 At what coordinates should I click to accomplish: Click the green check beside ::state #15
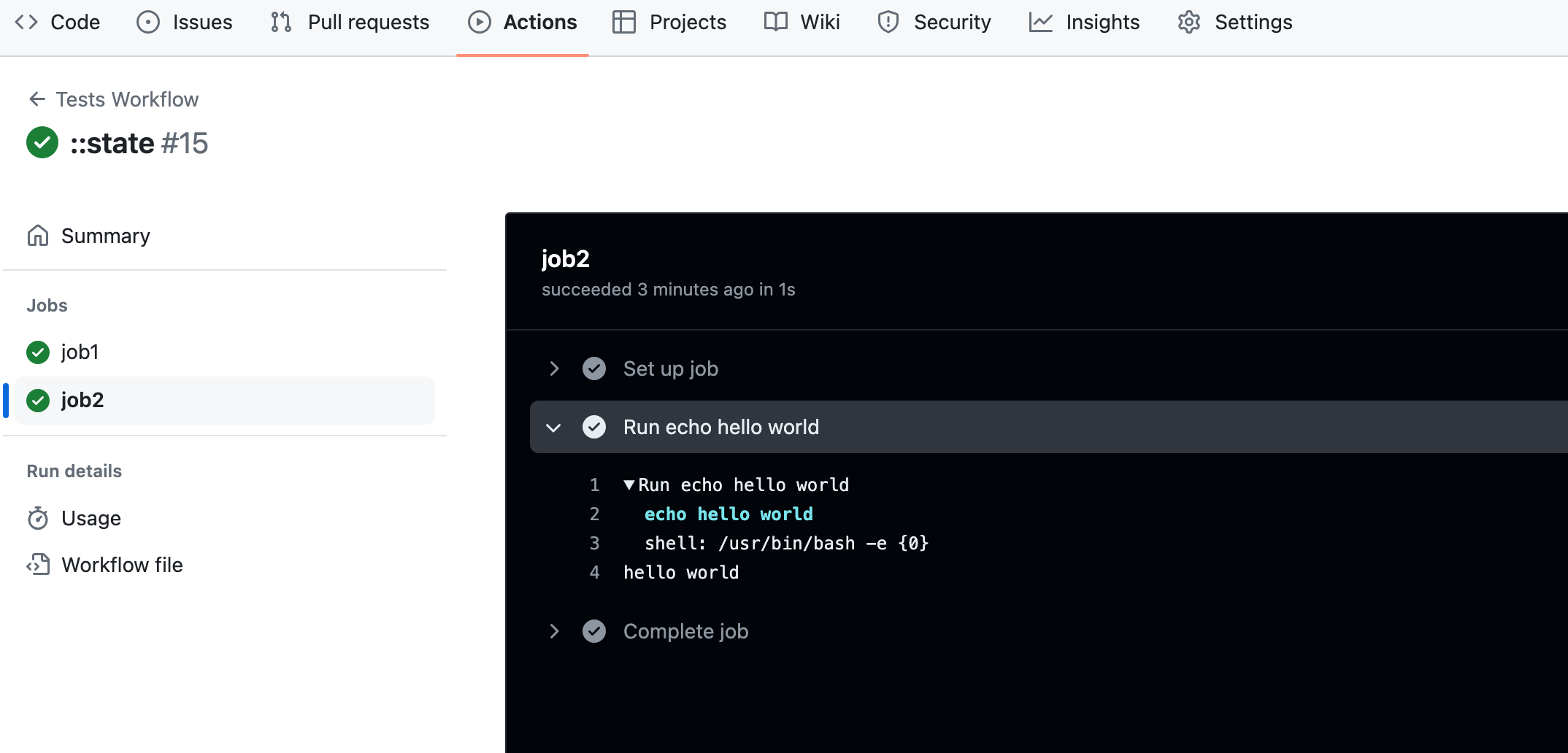(x=42, y=143)
